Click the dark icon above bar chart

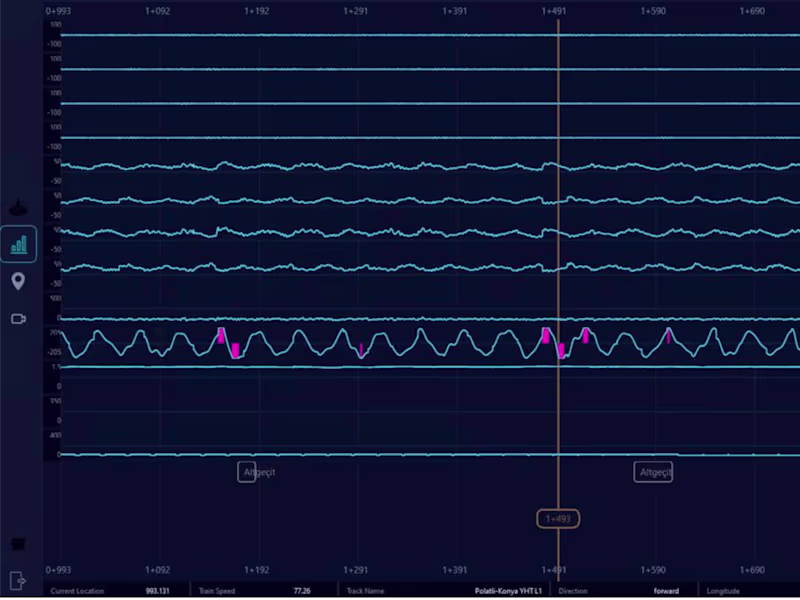(18, 207)
